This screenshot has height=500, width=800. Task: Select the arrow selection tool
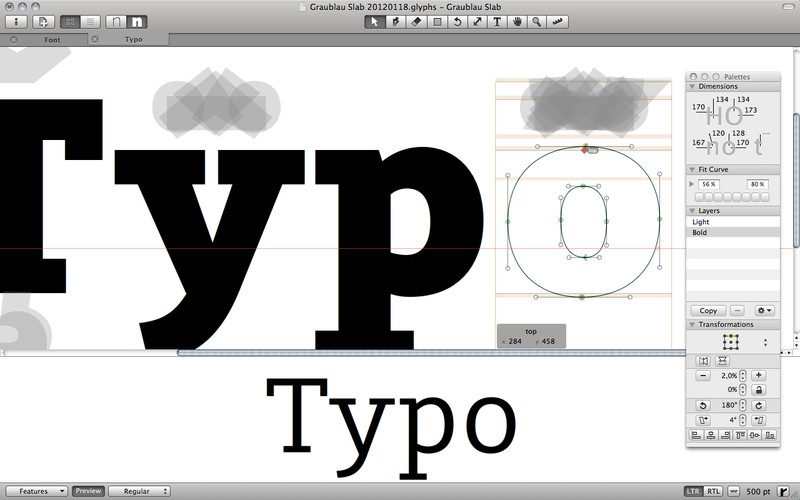(x=374, y=21)
